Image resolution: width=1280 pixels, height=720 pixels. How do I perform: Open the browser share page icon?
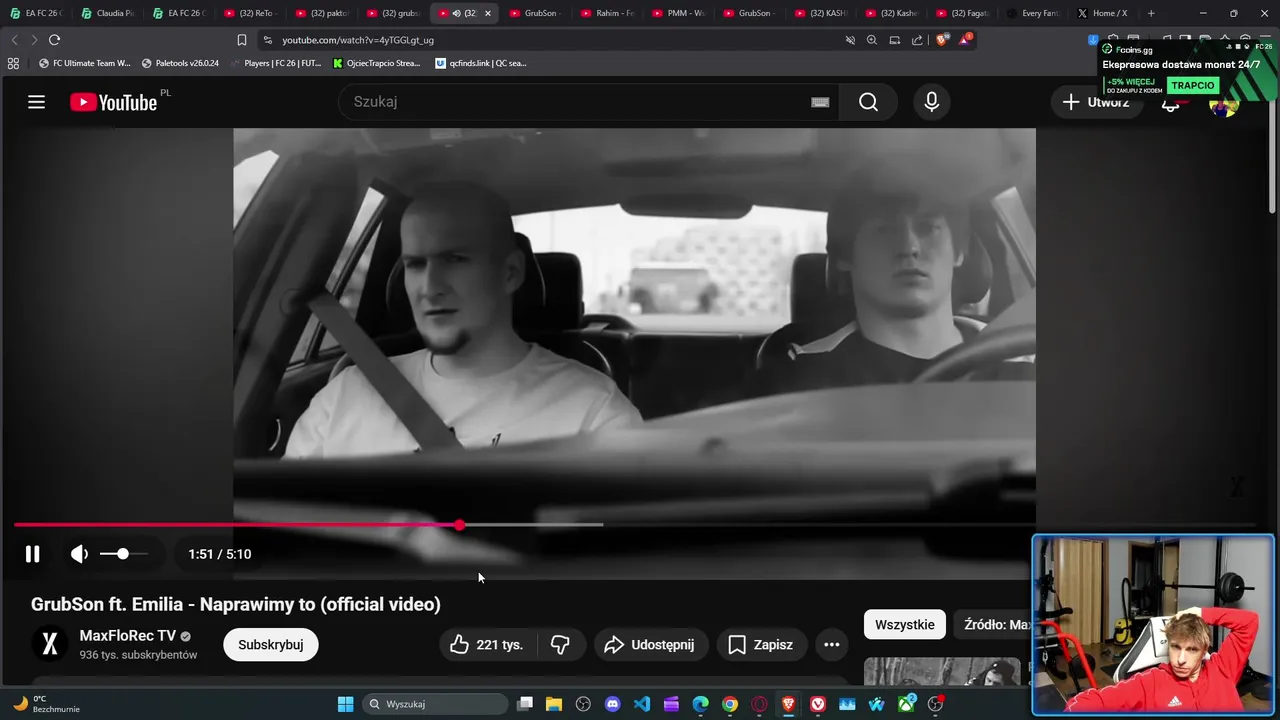pos(917,40)
